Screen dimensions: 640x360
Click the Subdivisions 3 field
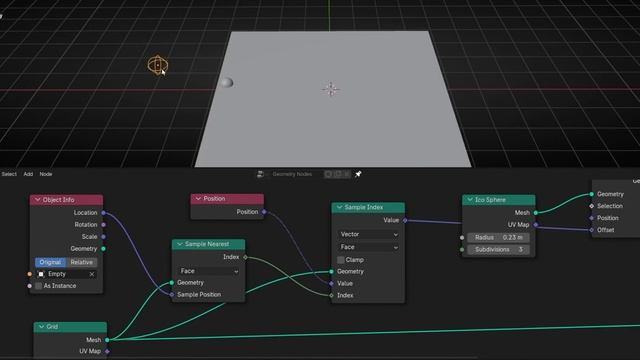pos(498,249)
